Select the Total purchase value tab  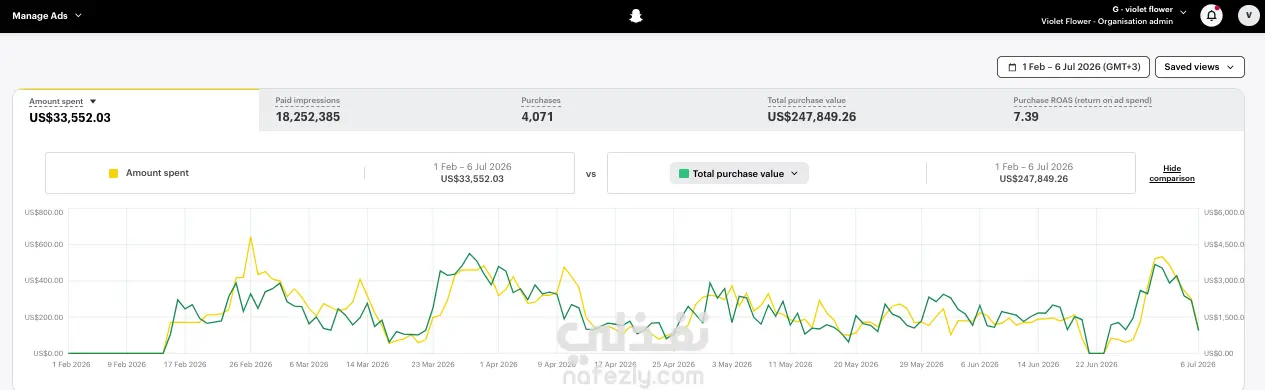click(x=875, y=109)
